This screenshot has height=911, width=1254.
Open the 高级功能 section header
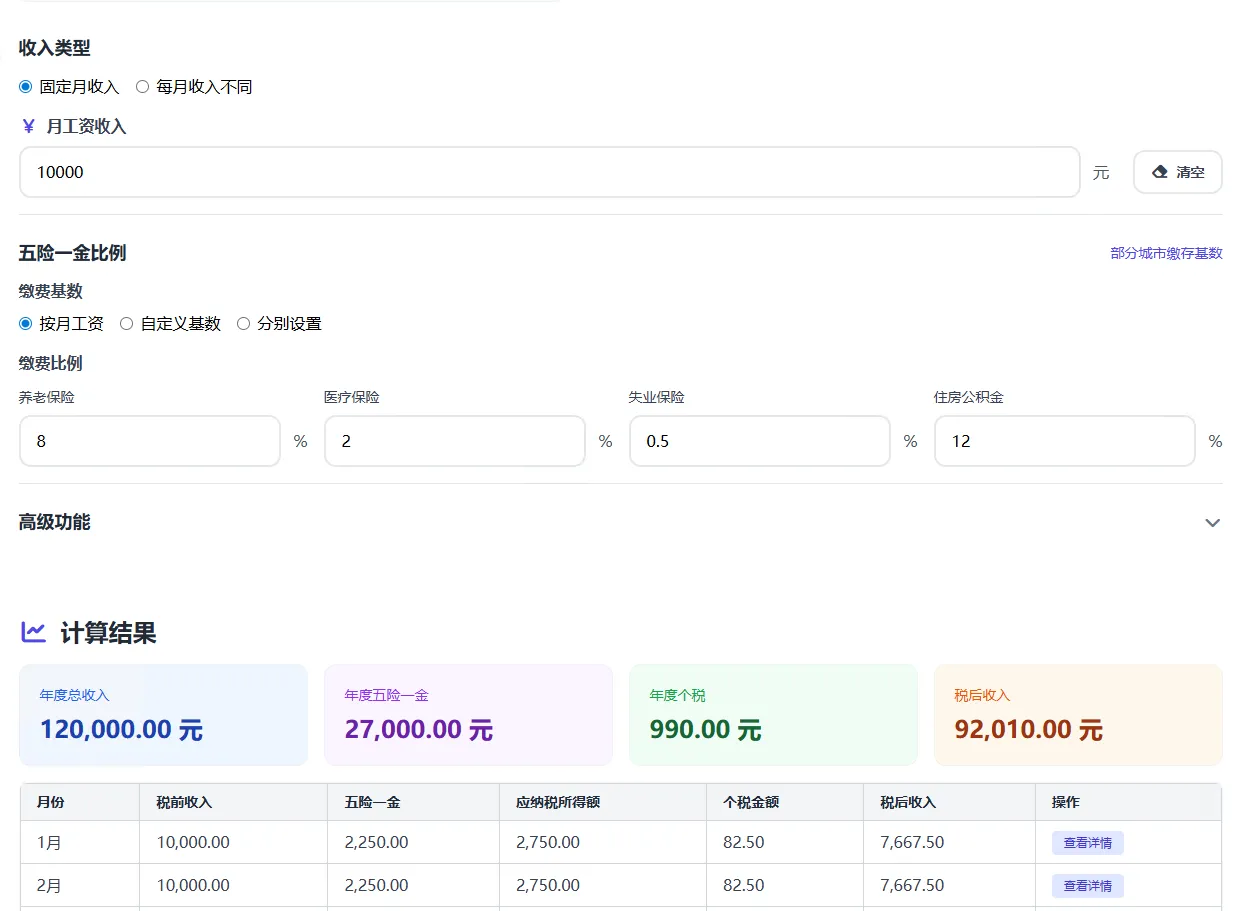click(621, 522)
